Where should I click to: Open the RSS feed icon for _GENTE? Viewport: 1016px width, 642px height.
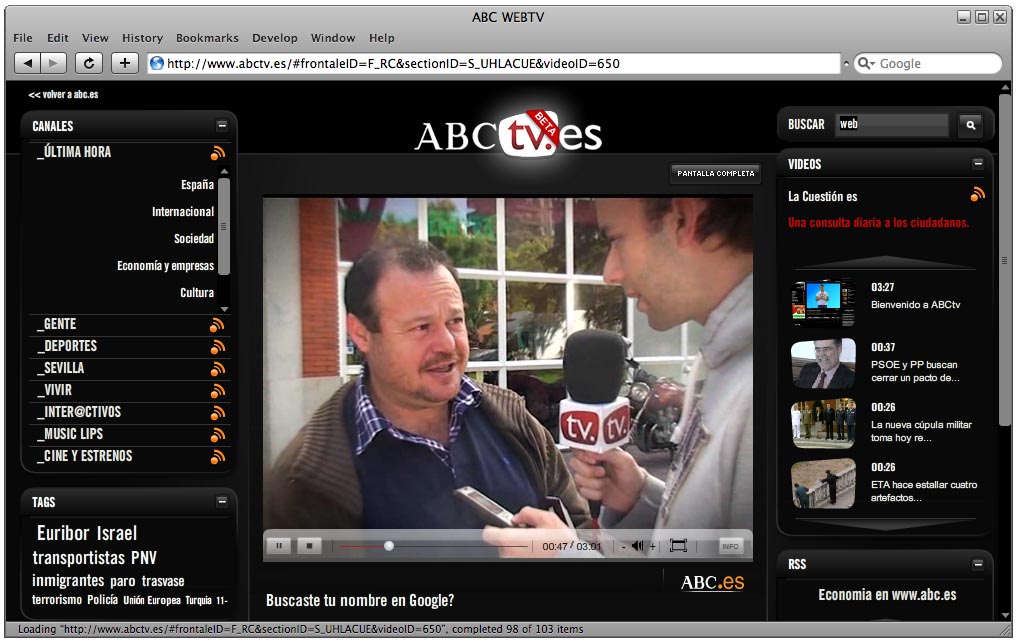[x=218, y=325]
